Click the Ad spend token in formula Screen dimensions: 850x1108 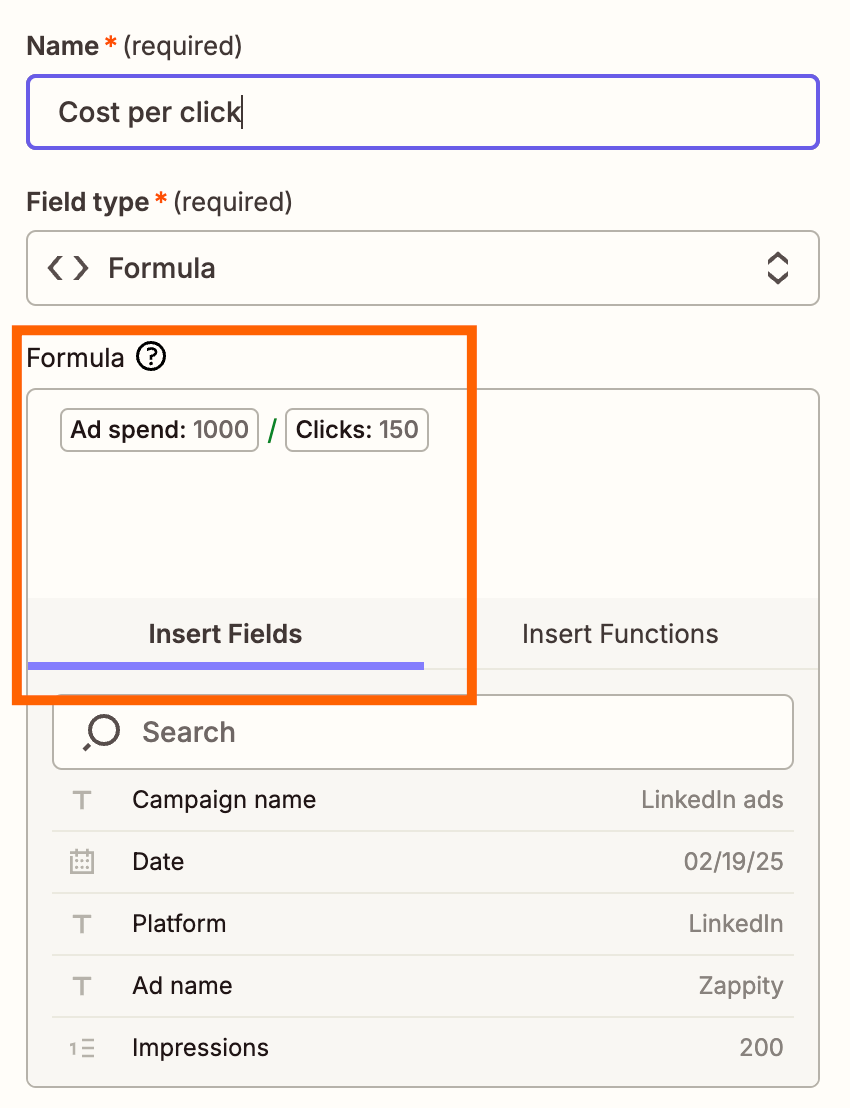160,430
